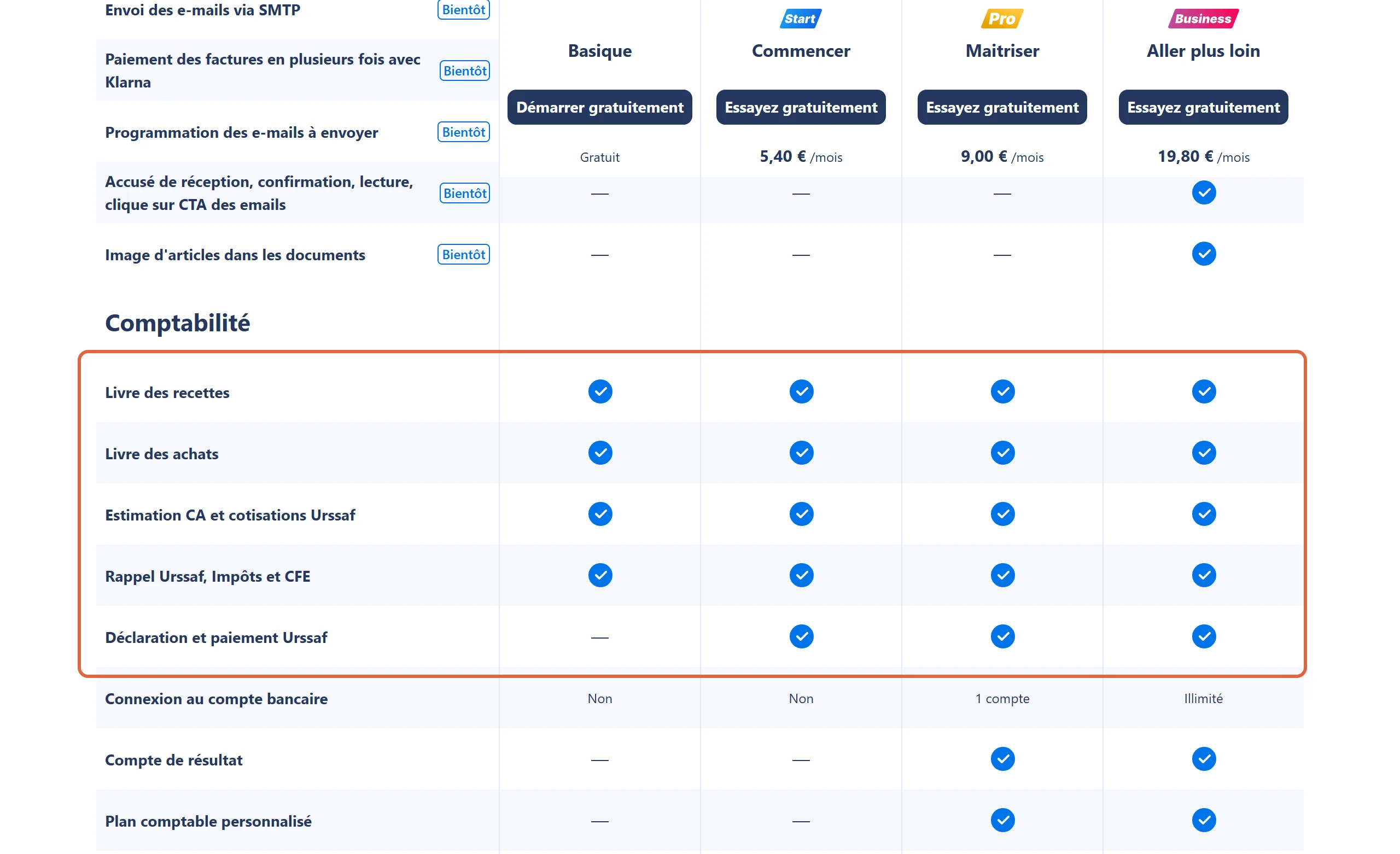Viewport: 1400px width, 854px height.
Task: Click Pro checkmark for Compte de résultat
Action: point(1002,759)
